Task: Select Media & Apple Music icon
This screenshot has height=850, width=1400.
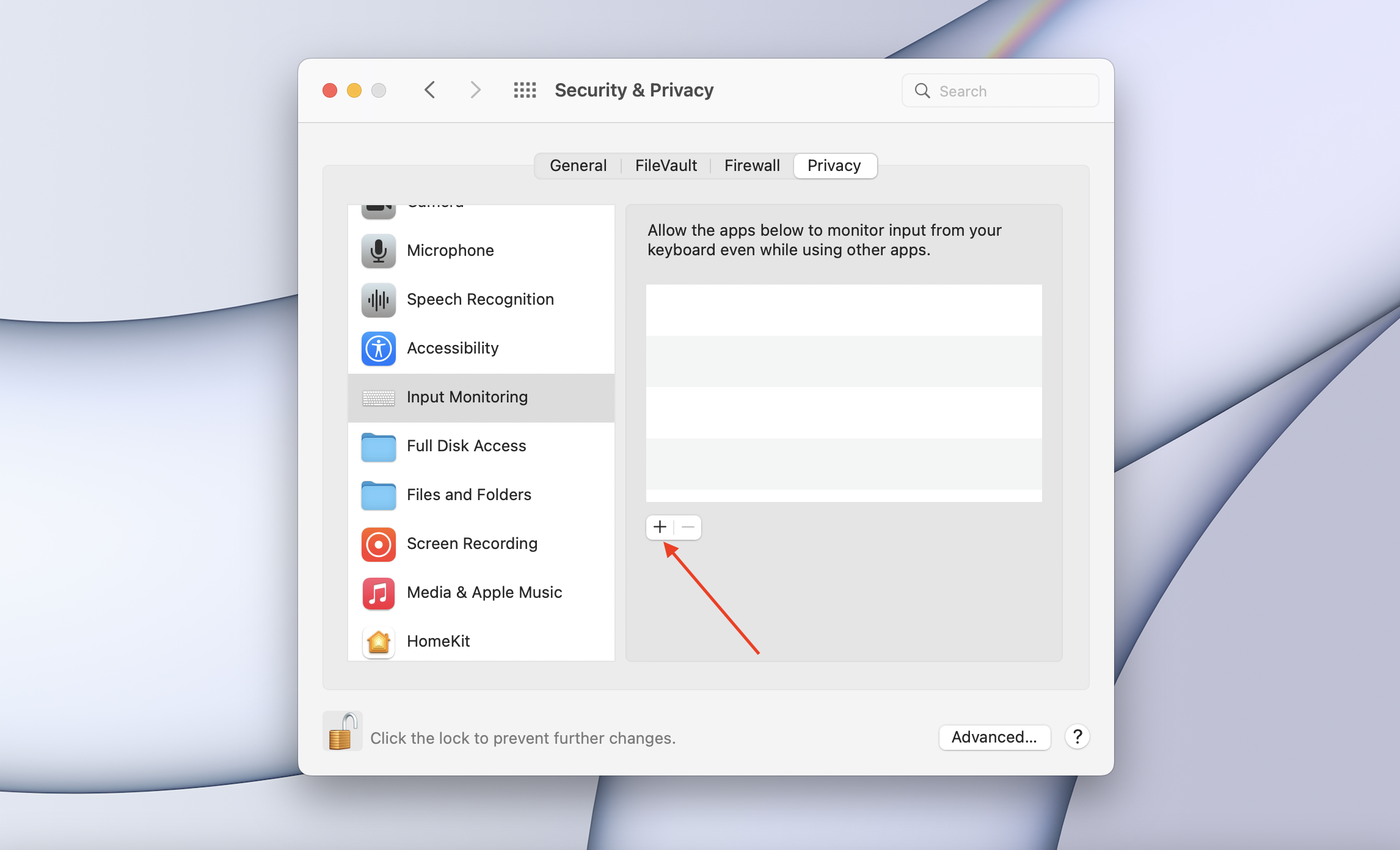Action: pyautogui.click(x=378, y=592)
